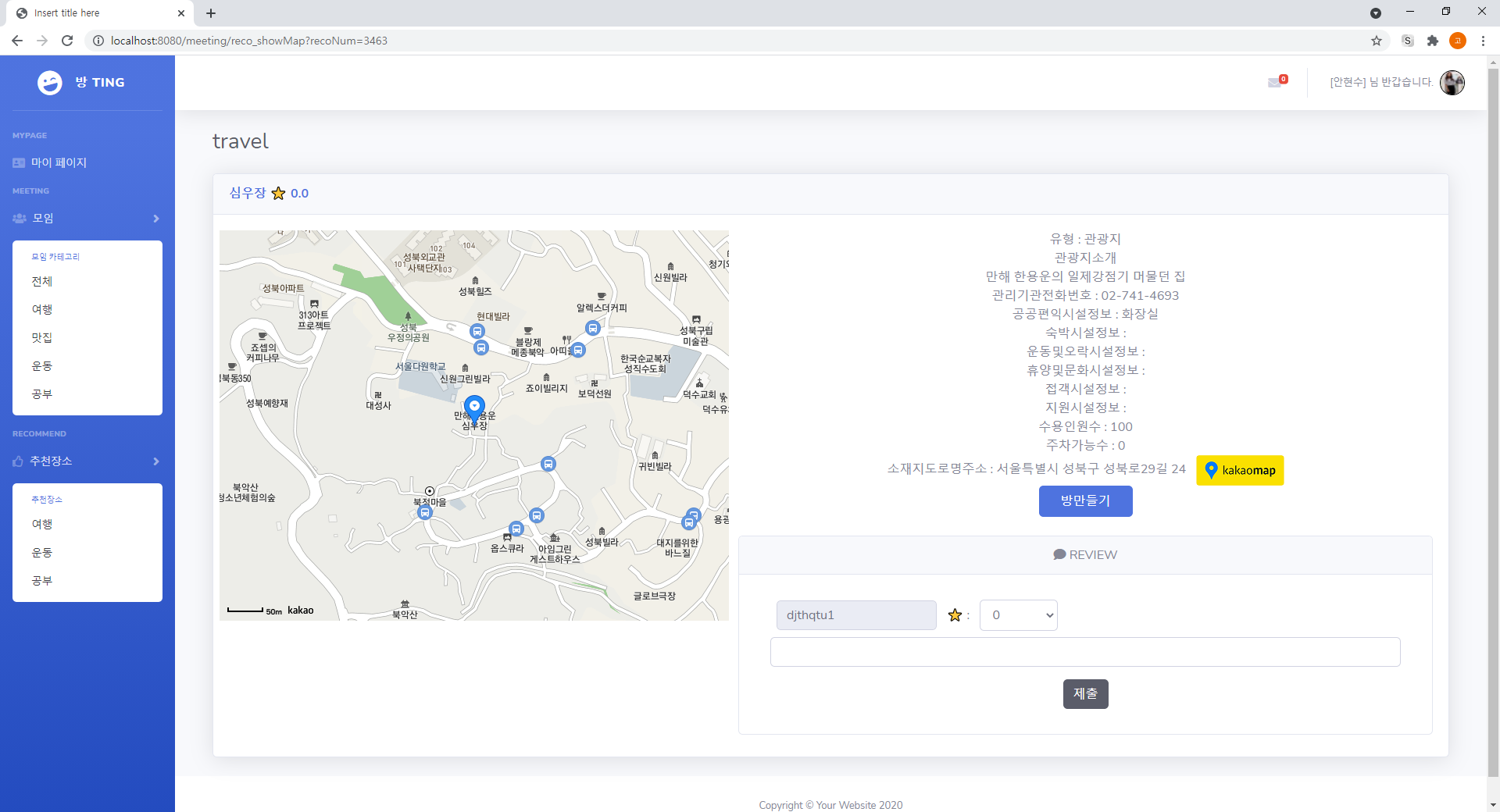The image size is (1500, 812).
Task: Click the 제출 submit button
Action: click(1085, 693)
